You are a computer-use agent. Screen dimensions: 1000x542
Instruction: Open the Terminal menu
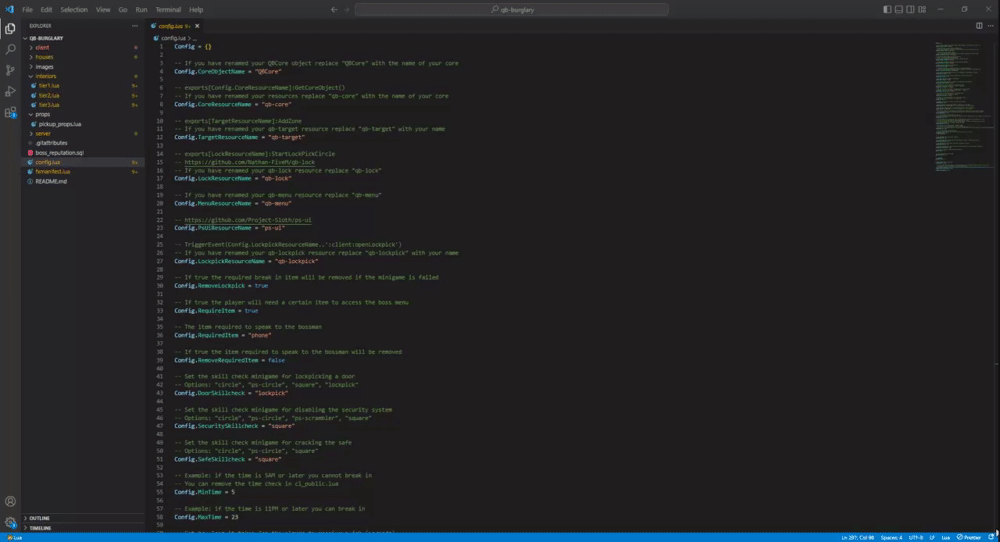[168, 10]
